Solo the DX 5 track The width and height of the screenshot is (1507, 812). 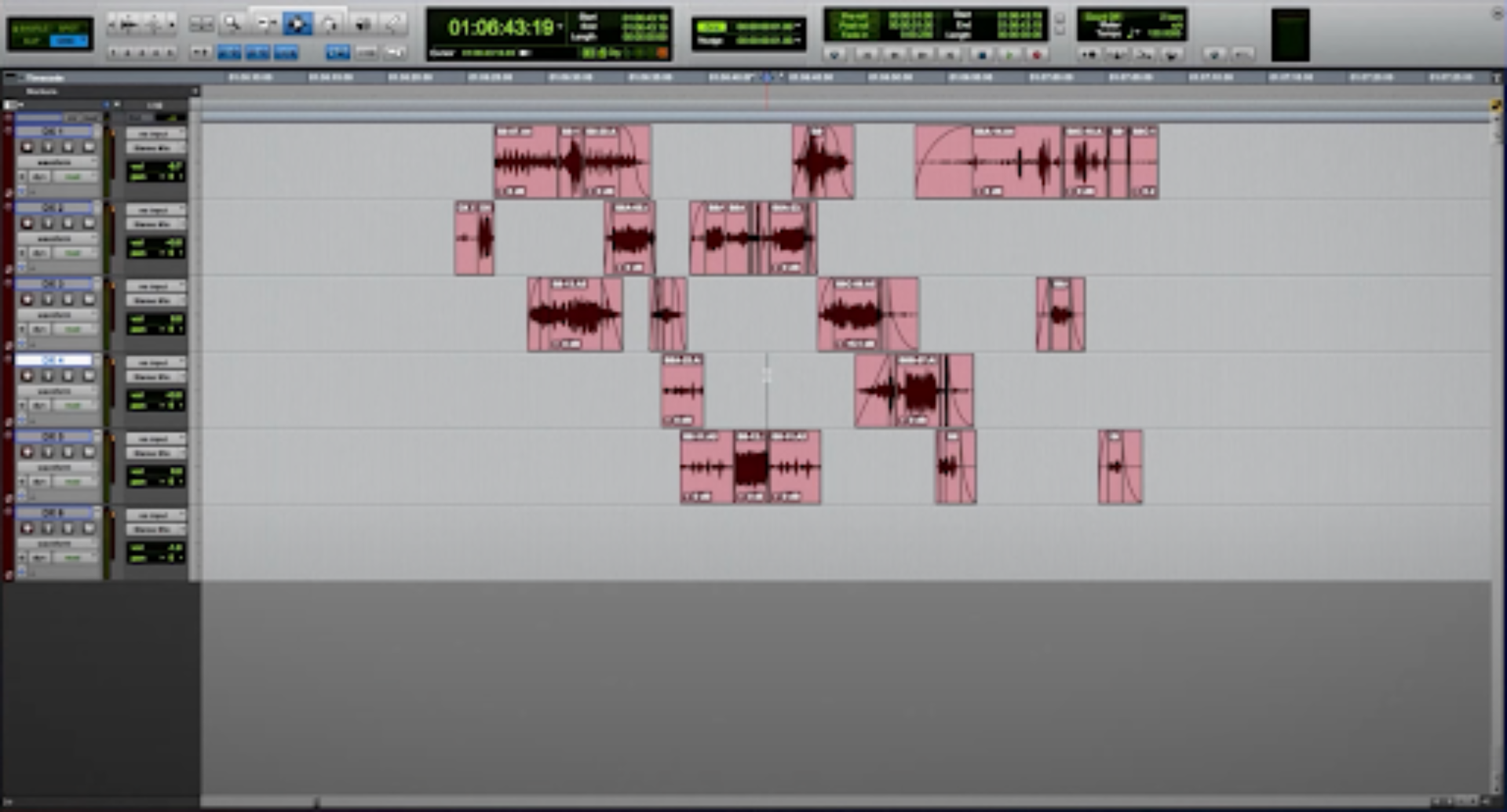(x=49, y=453)
